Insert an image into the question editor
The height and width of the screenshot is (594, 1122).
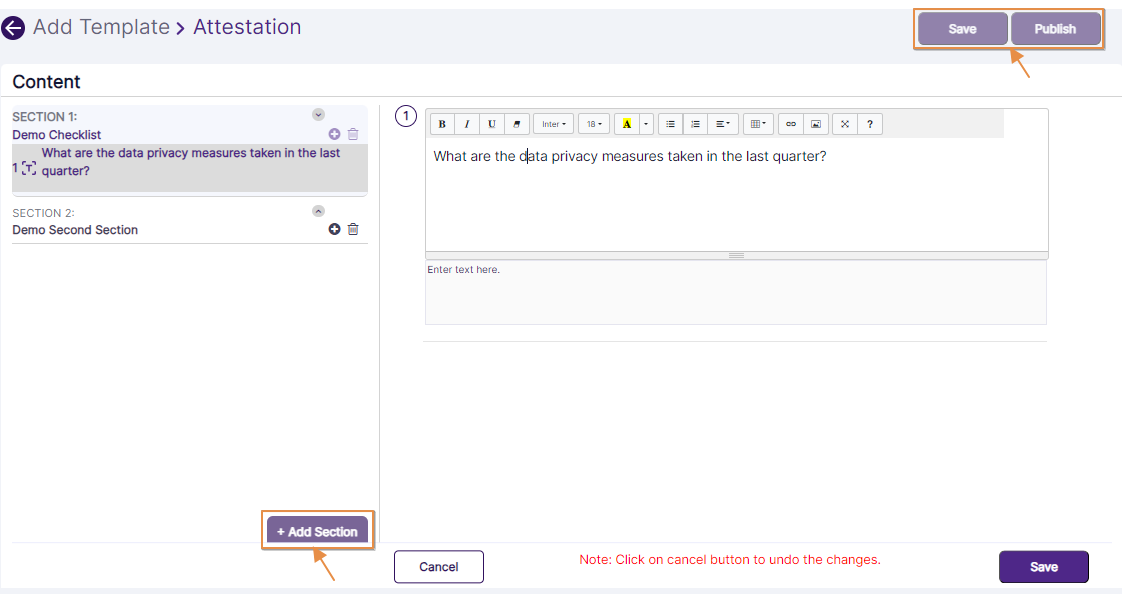point(815,123)
